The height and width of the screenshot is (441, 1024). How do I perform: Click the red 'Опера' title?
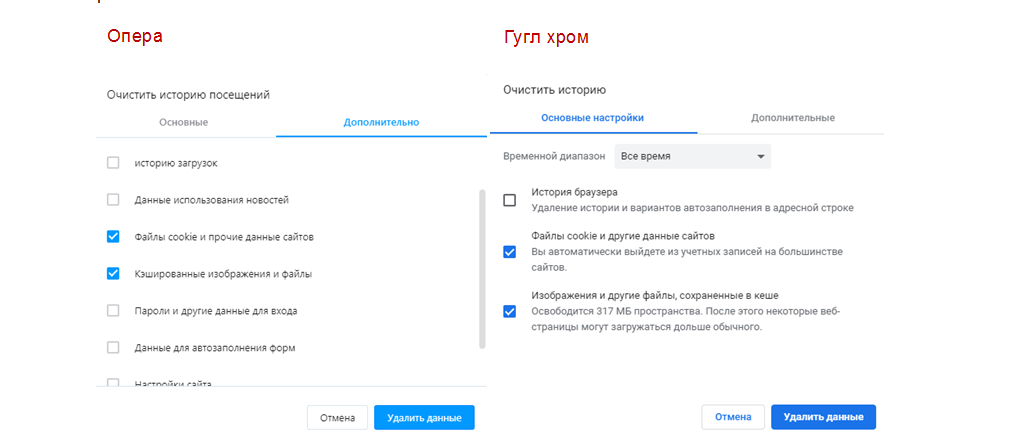point(135,36)
